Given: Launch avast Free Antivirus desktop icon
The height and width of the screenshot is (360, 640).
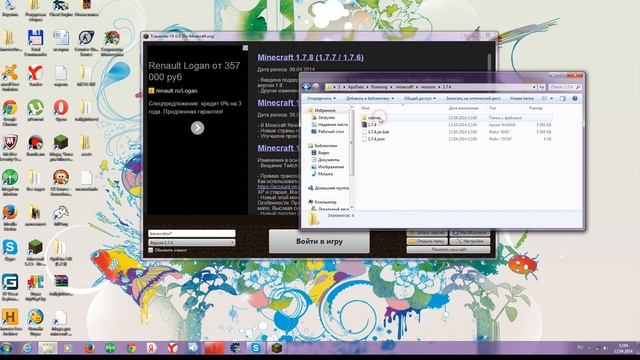Looking at the screenshot, I should [x=10, y=73].
